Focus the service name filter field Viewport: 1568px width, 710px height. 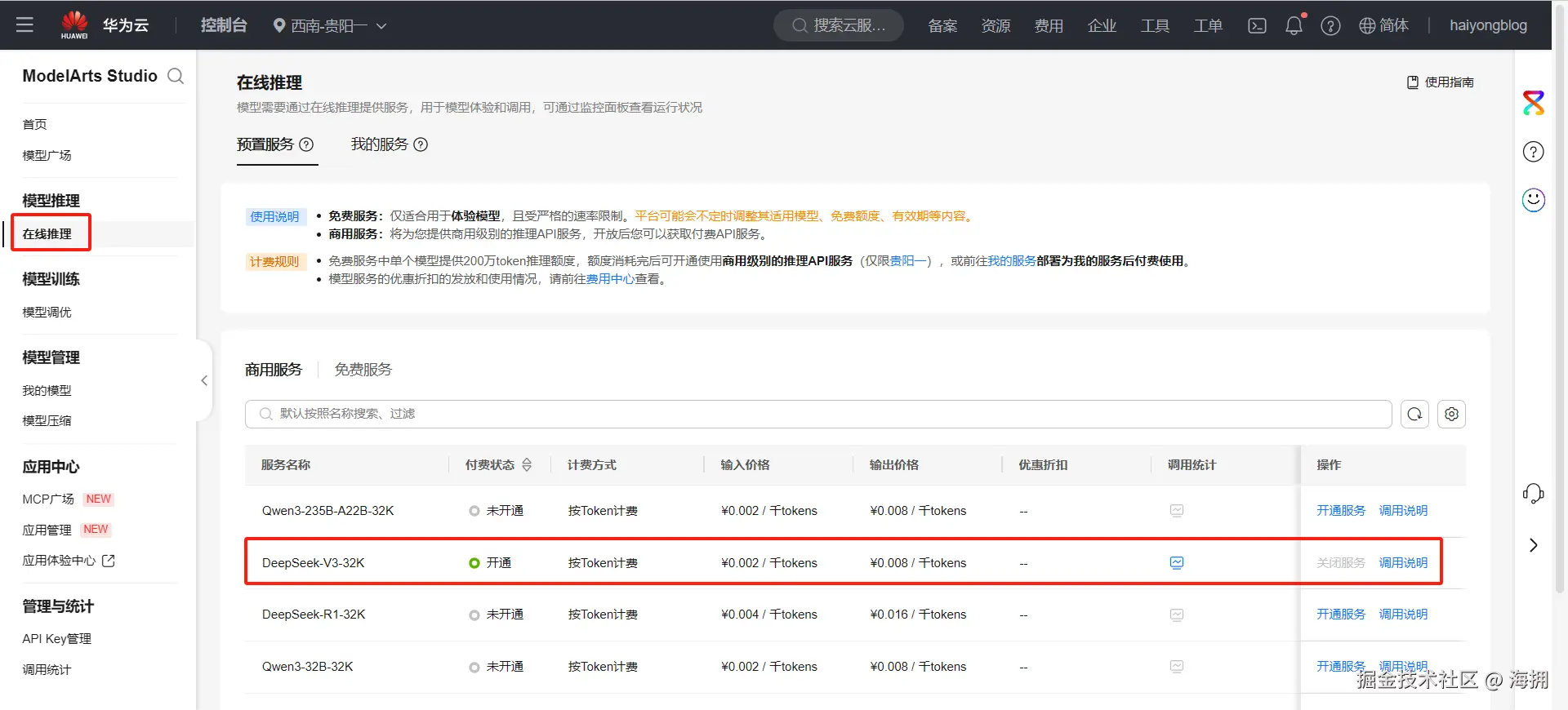818,414
